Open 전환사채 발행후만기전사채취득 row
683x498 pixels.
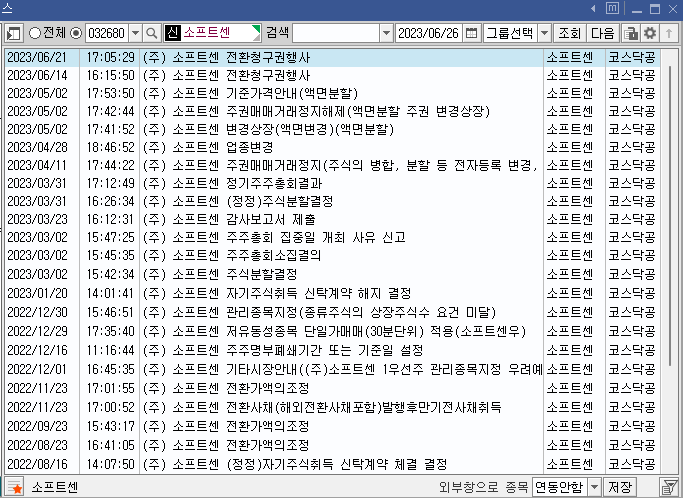[x=332, y=407]
